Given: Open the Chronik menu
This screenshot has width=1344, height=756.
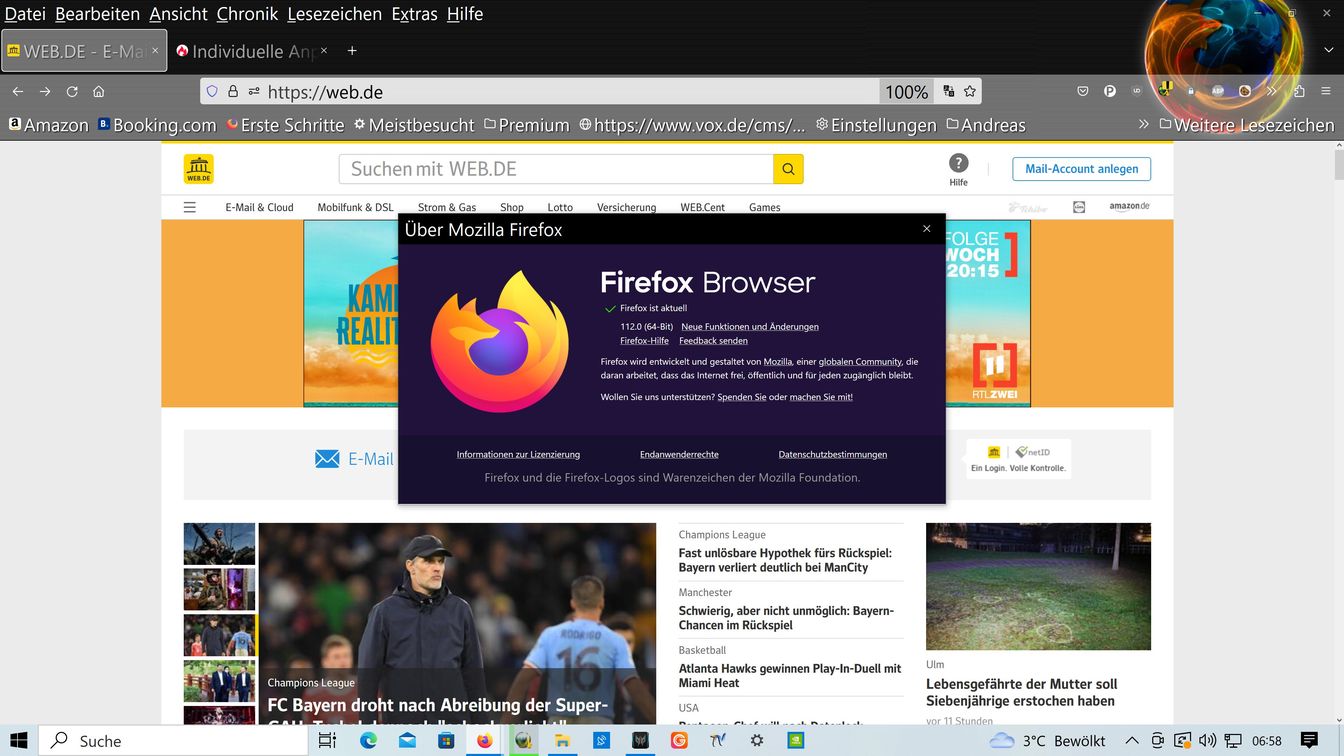Looking at the screenshot, I should [247, 14].
